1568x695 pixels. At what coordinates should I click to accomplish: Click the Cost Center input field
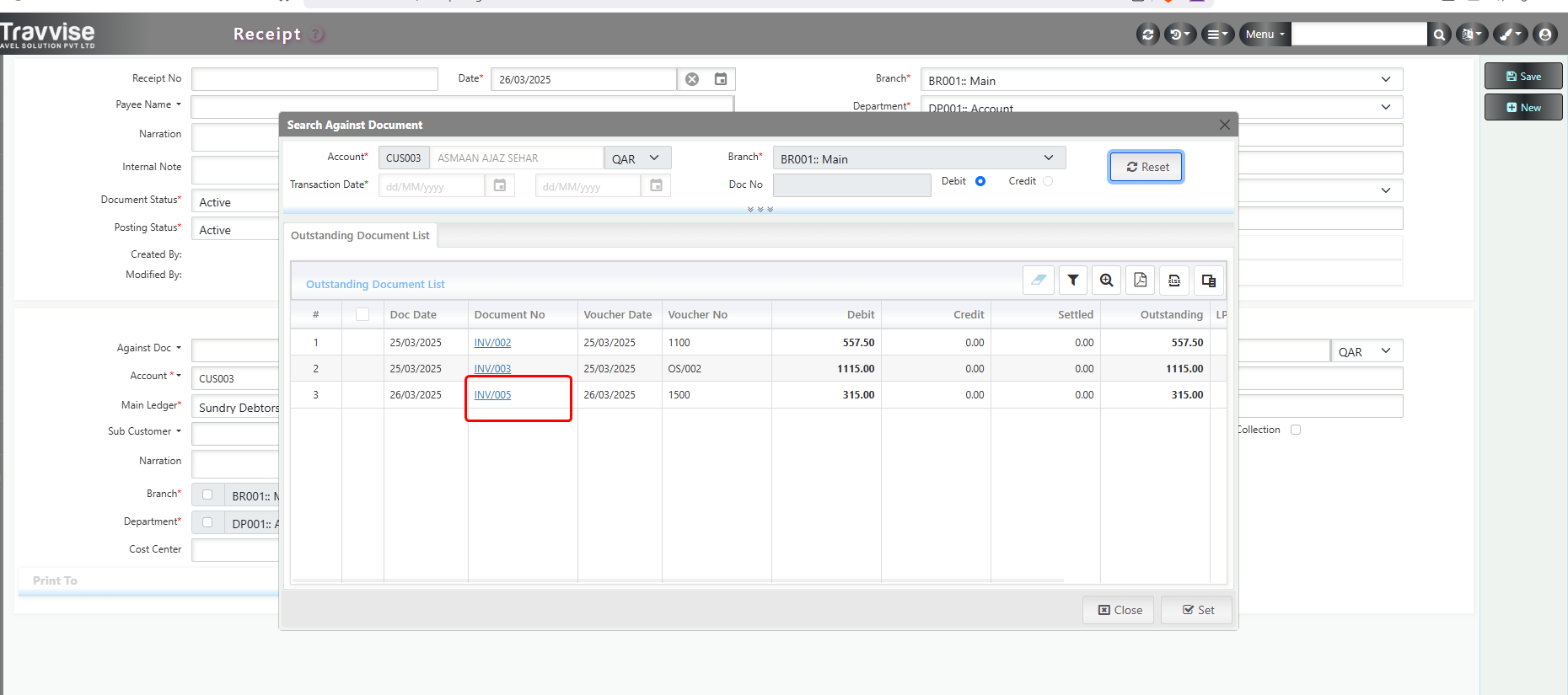tap(235, 549)
